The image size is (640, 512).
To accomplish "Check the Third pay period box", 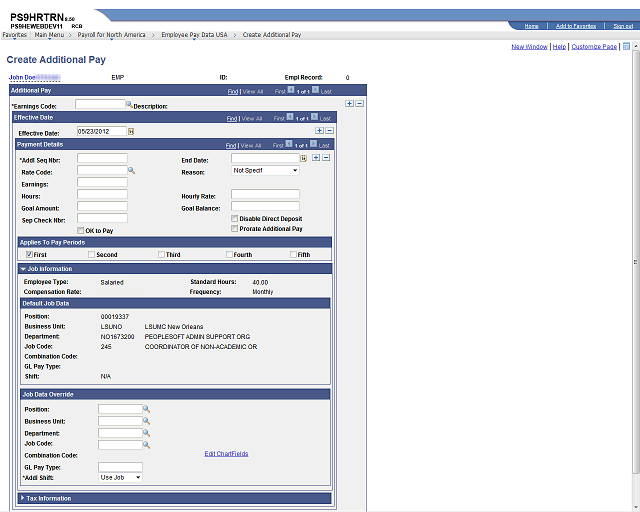I will pos(161,254).
